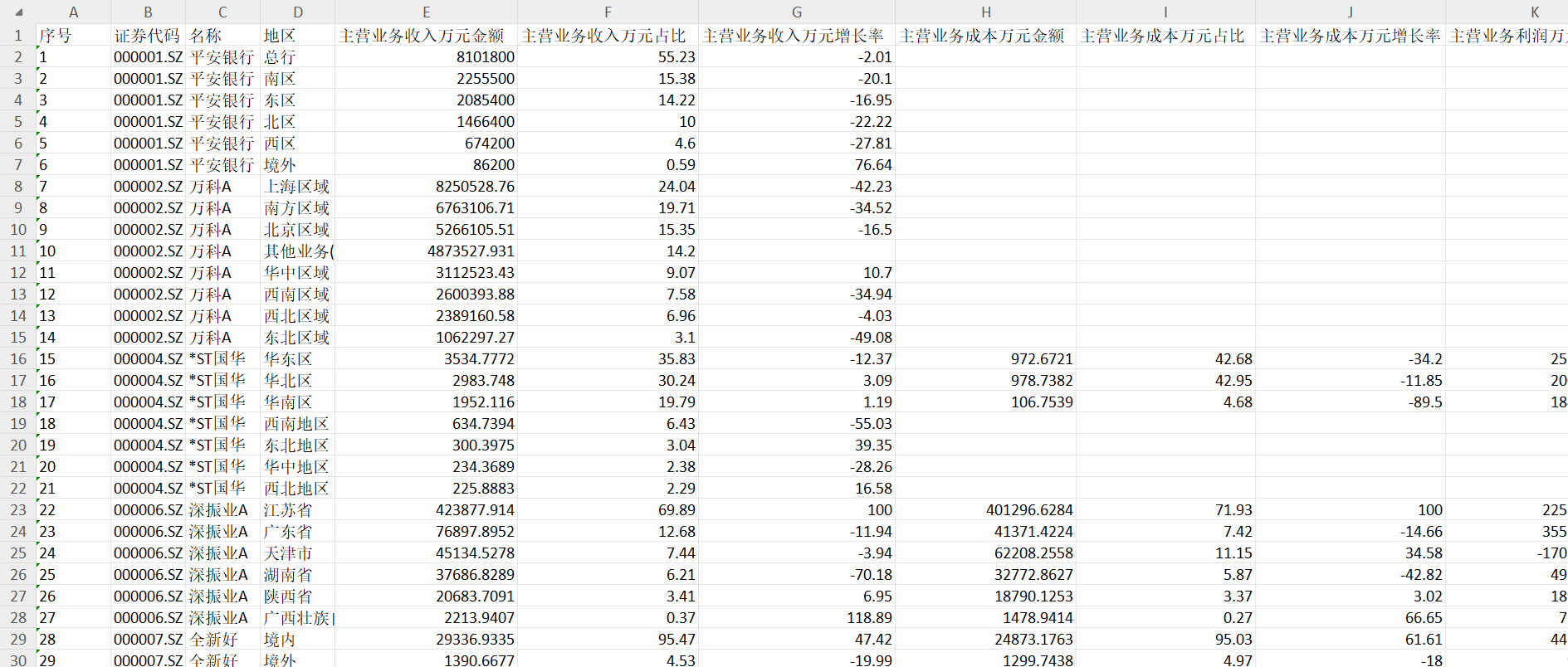Click the 主营业务成本万元金额 header cell
This screenshot has height=667, width=1568.
(986, 36)
